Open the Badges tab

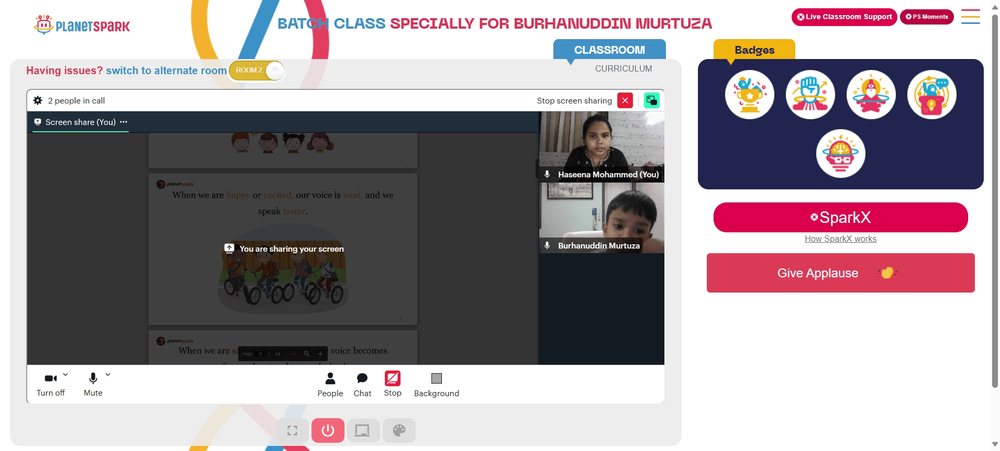point(754,50)
